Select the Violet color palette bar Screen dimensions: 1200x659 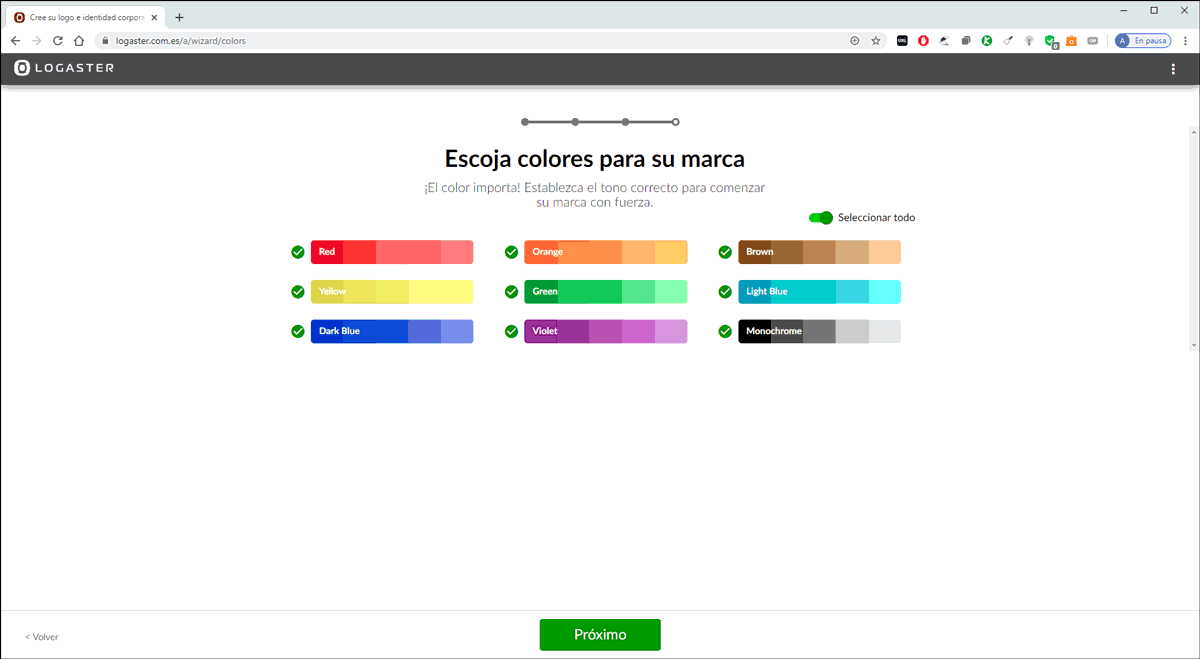(606, 331)
